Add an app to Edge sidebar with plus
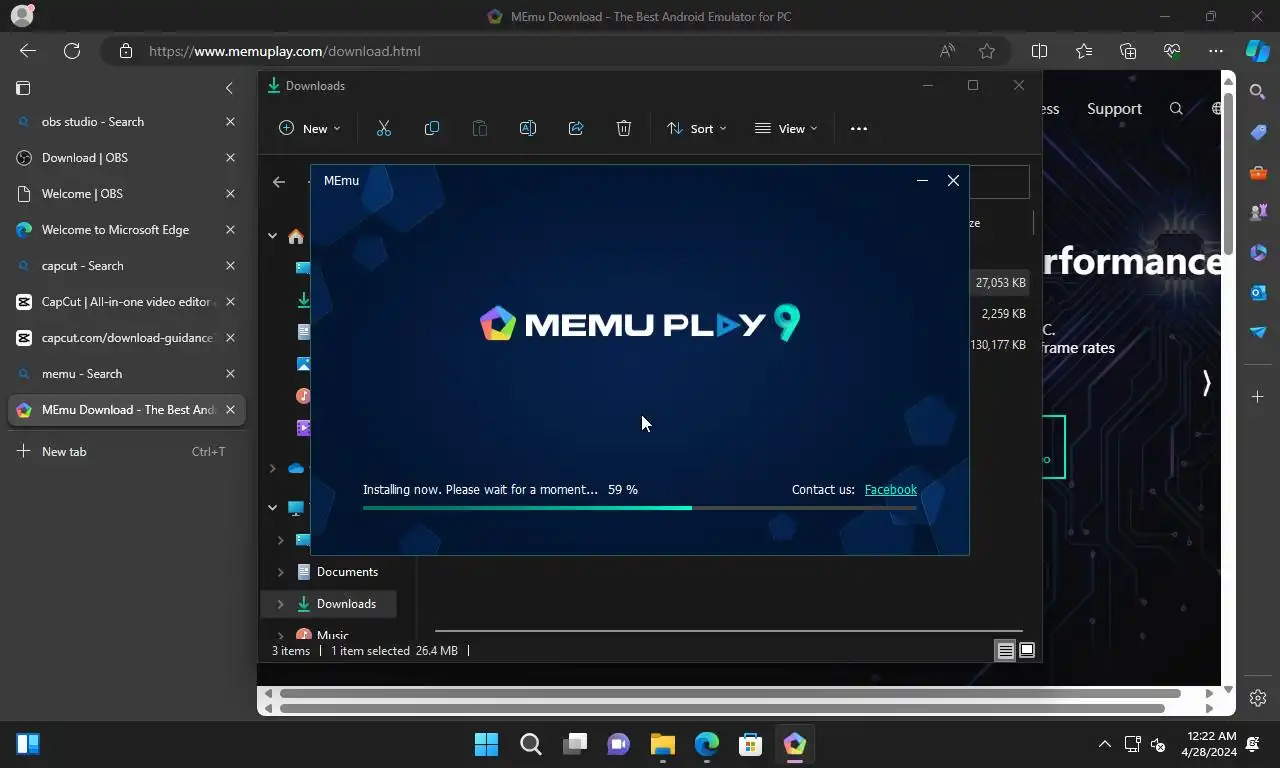Viewport: 1280px width, 768px height. click(1258, 397)
